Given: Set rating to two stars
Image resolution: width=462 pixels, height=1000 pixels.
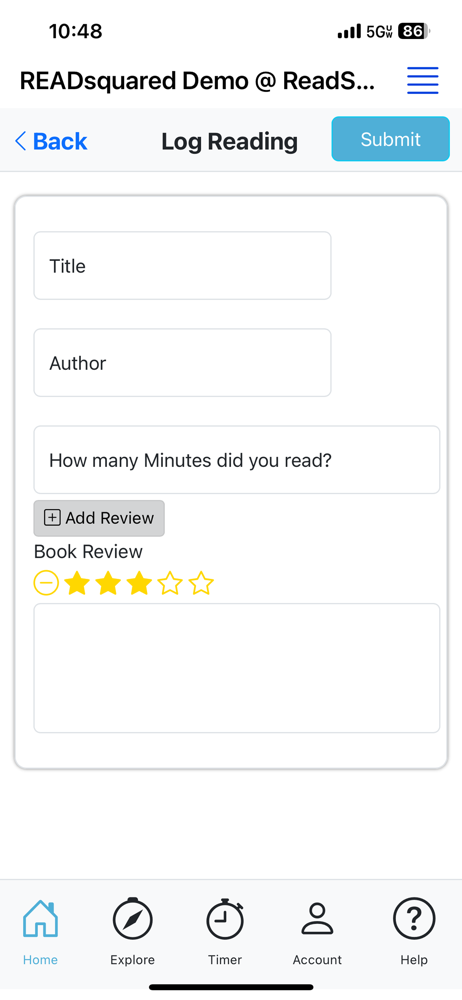Looking at the screenshot, I should (108, 583).
